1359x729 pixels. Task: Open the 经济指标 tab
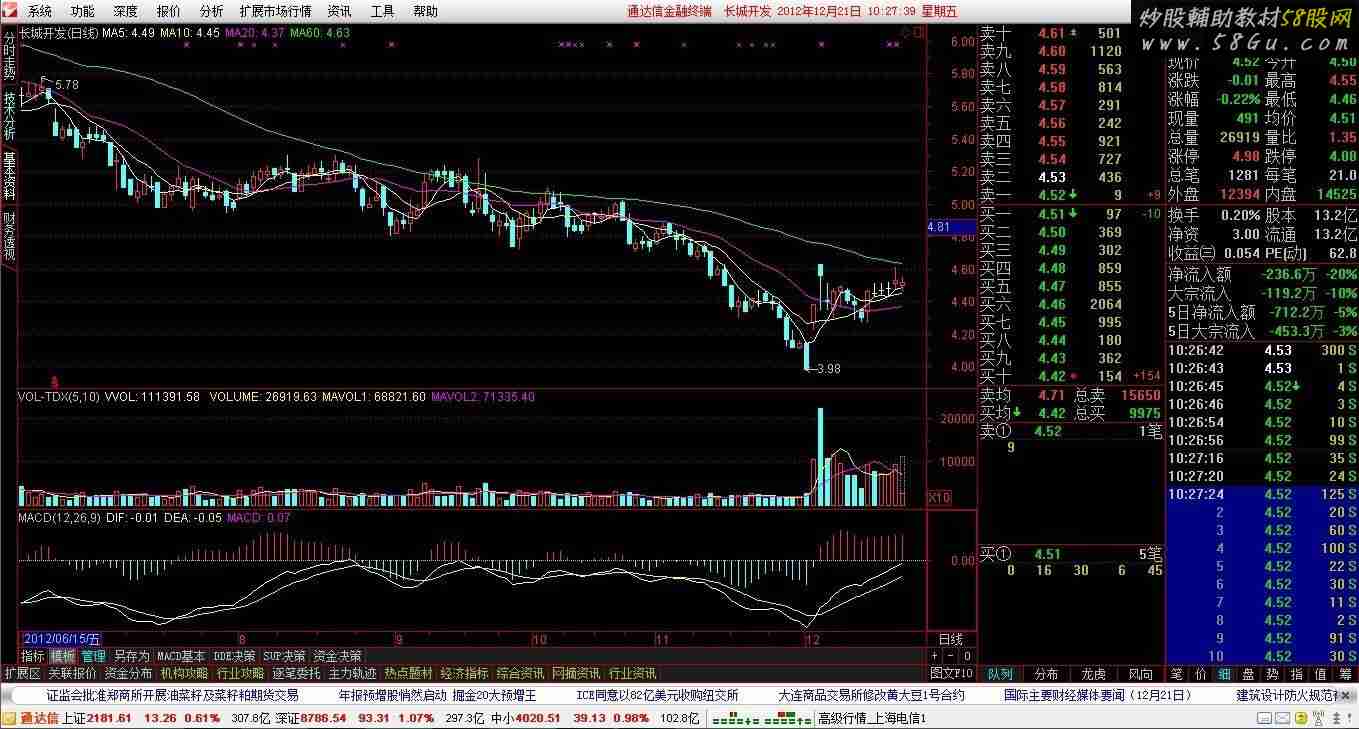pos(464,673)
